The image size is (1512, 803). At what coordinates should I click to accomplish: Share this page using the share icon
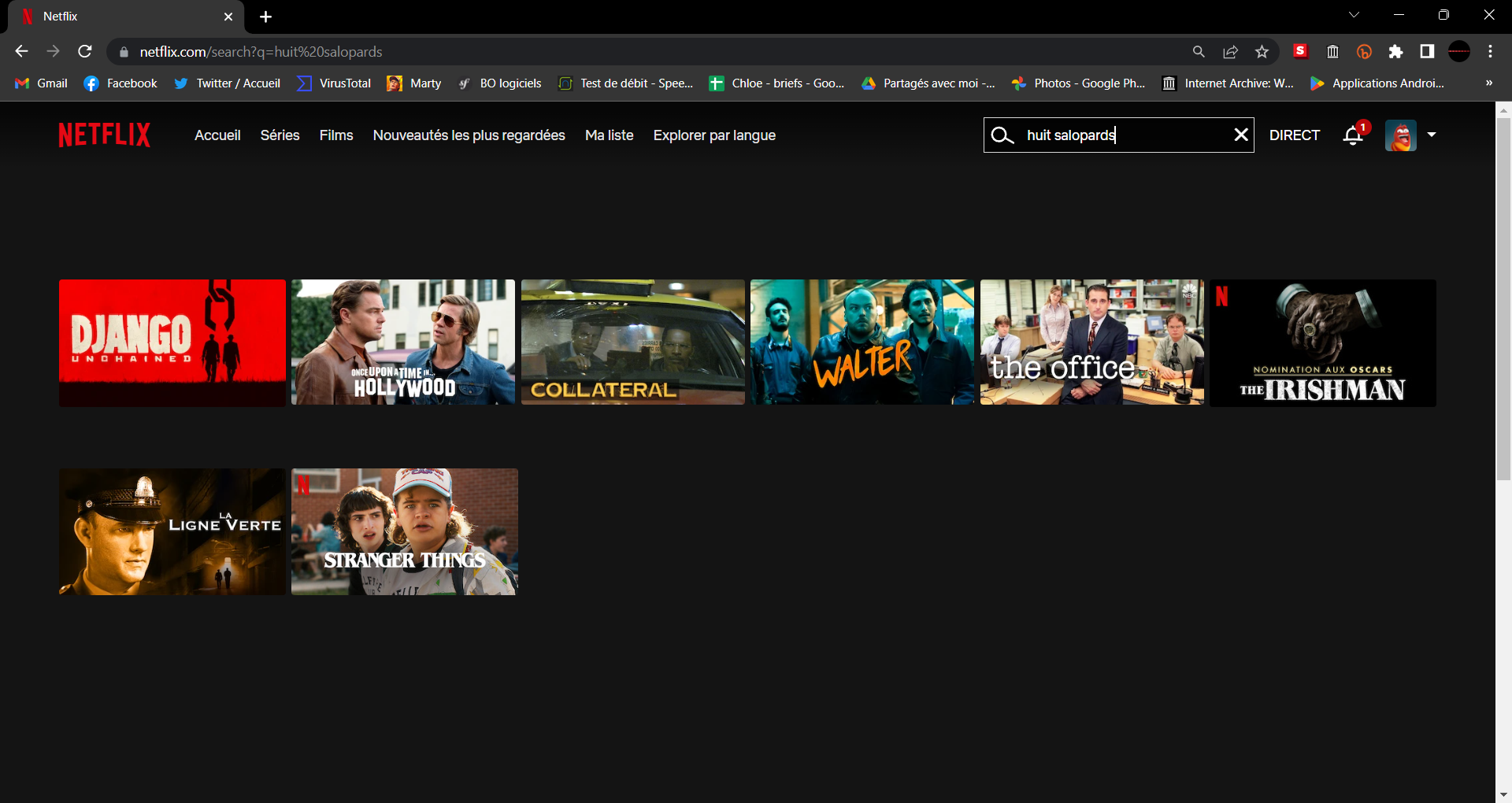point(1230,52)
